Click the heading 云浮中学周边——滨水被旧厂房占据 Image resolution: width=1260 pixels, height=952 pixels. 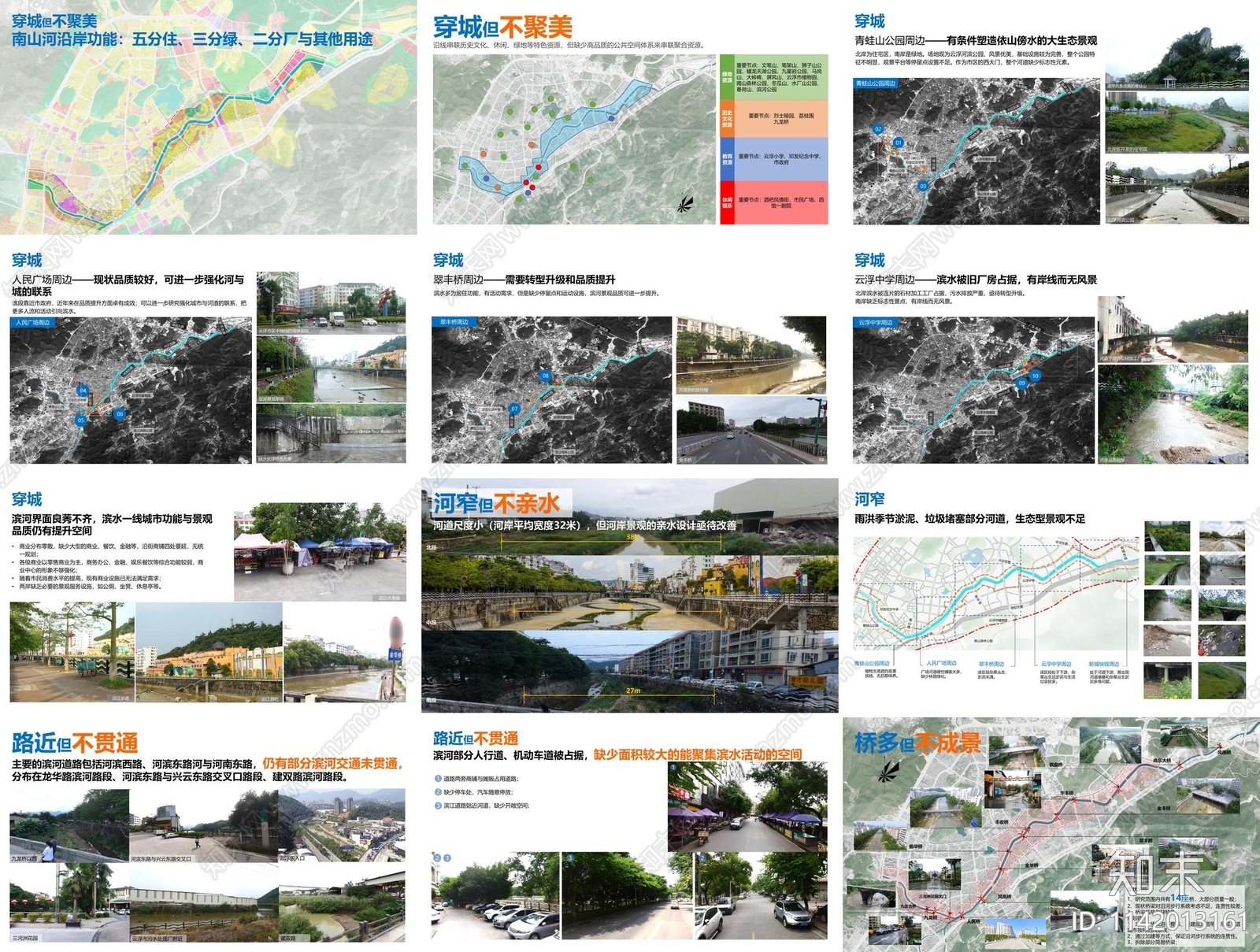coord(976,280)
